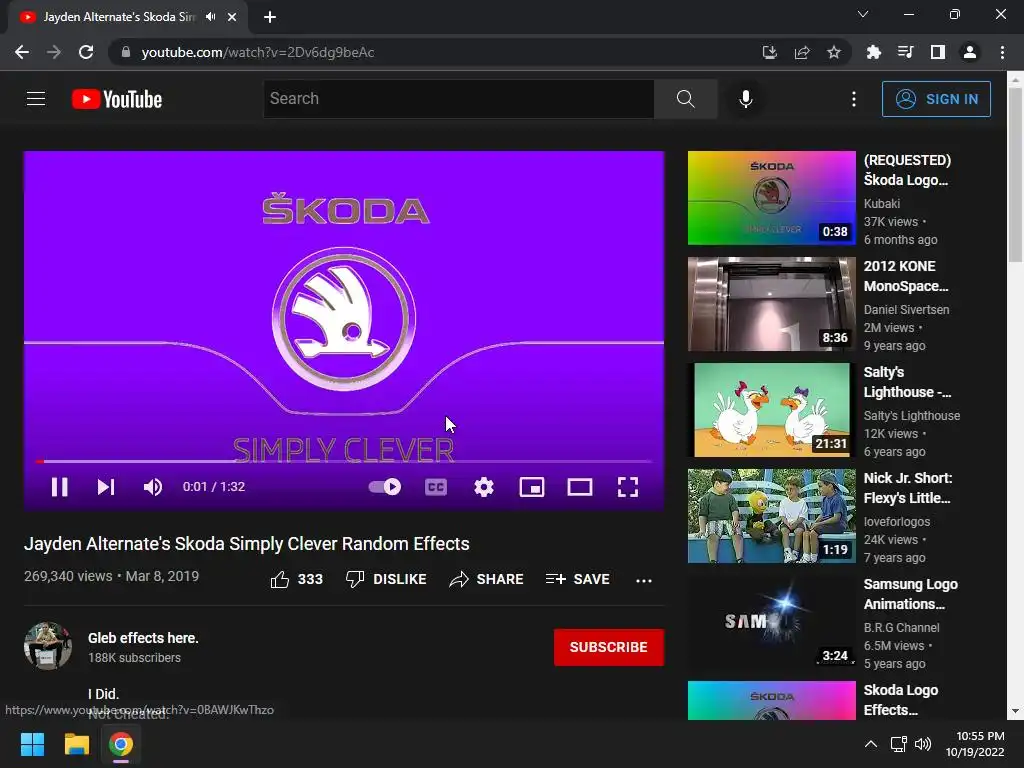Activate miniplayer mode
This screenshot has height=768, width=1024.
(x=532, y=487)
